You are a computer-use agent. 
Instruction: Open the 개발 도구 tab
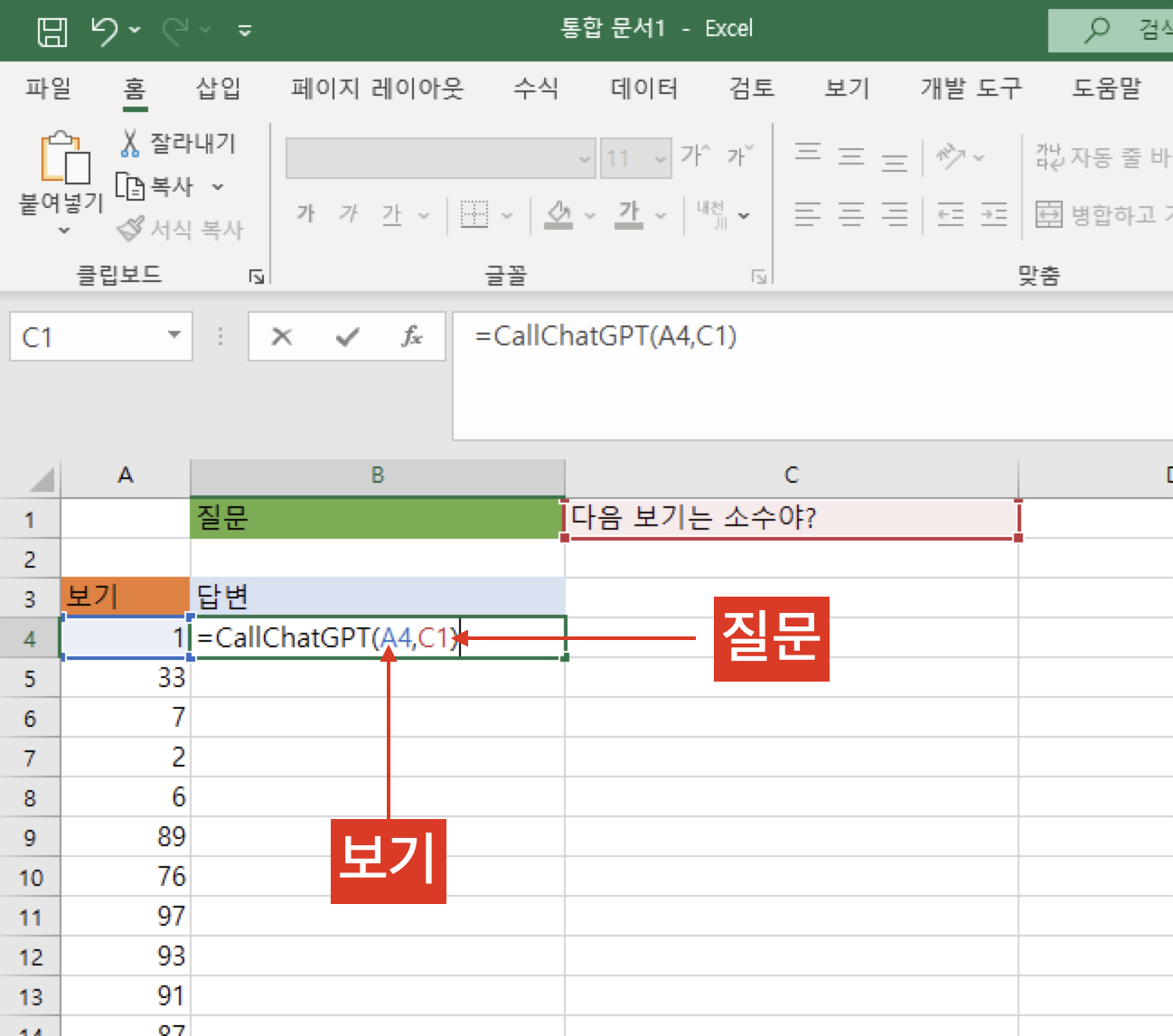point(971,88)
